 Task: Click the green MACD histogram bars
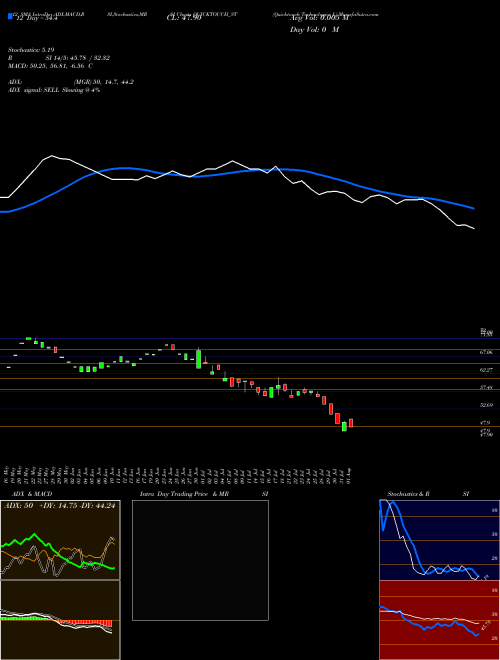tap(26, 618)
